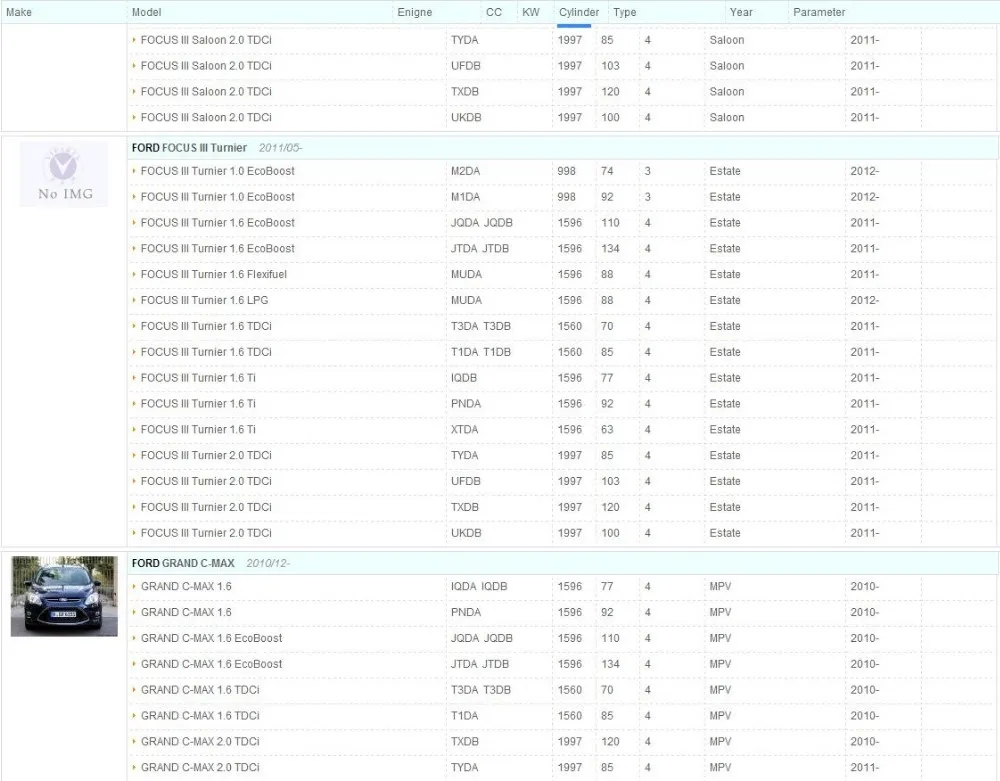Open FOCUS III Saloon 2.0 TDCi TYDA row
Image resolution: width=1000 pixels, height=781 pixels.
(x=562, y=40)
